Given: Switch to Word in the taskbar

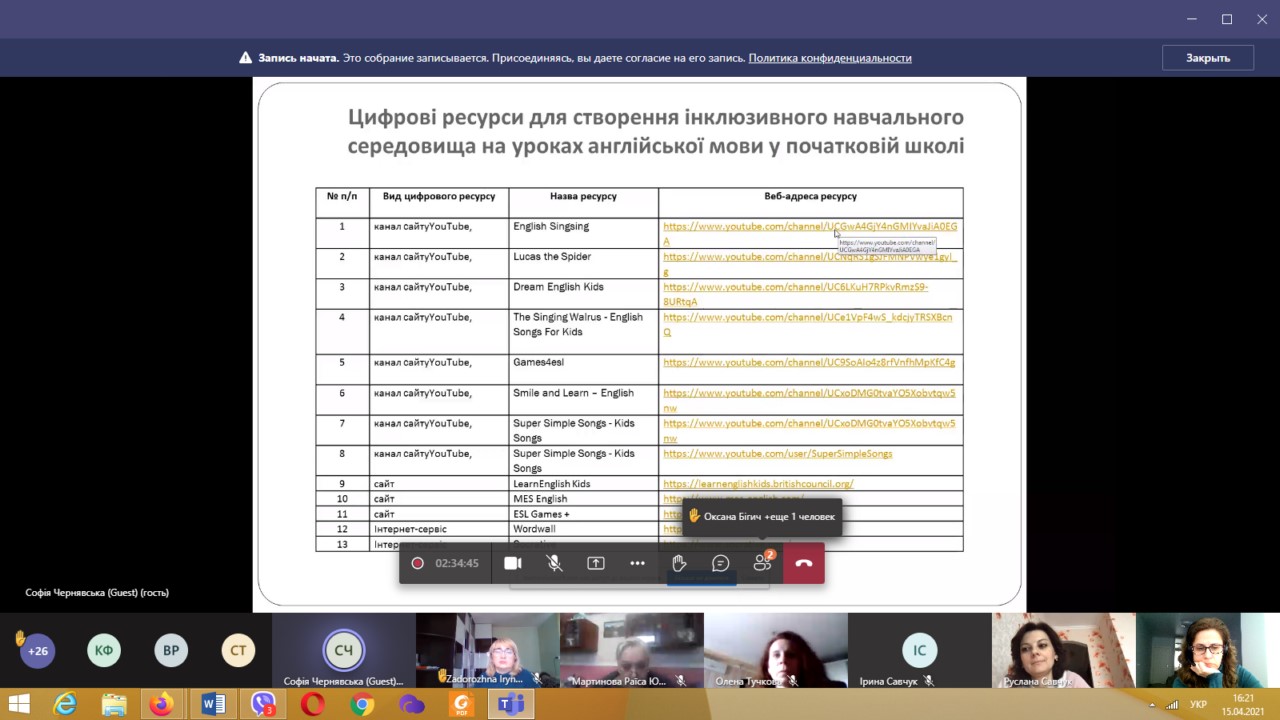Looking at the screenshot, I should pos(213,705).
